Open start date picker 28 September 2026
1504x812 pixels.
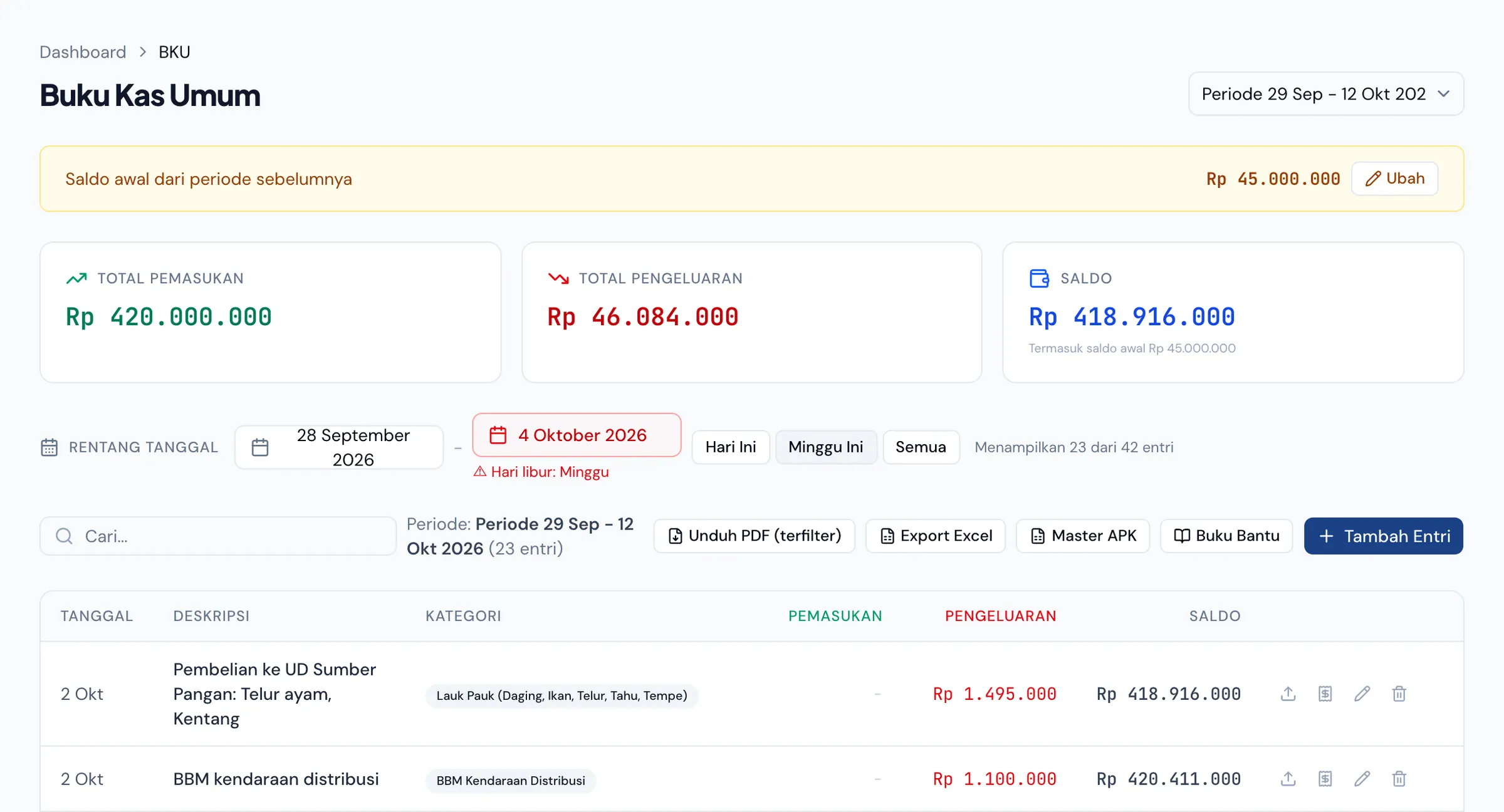[x=339, y=447]
